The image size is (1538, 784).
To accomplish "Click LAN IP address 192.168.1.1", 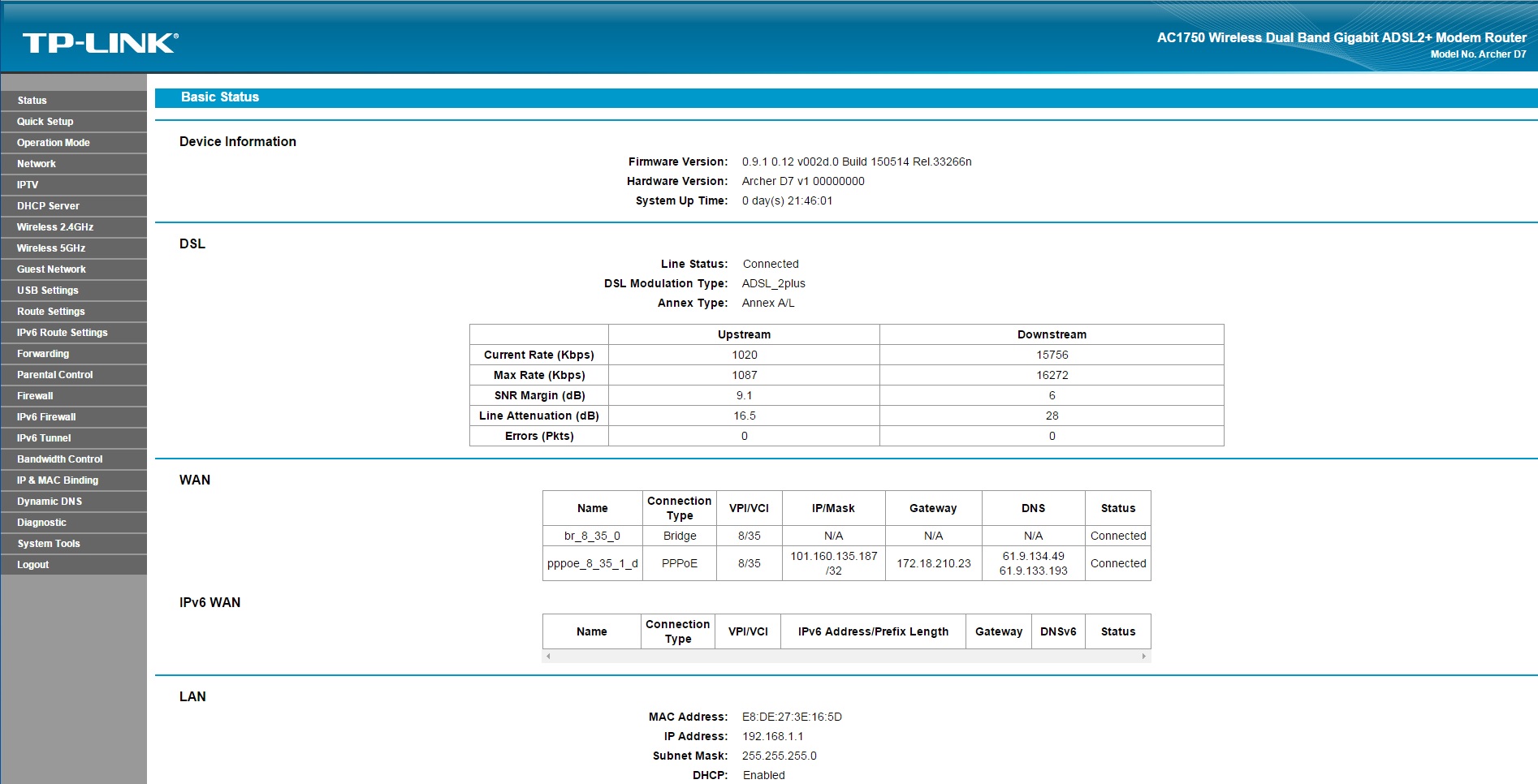I will [772, 736].
